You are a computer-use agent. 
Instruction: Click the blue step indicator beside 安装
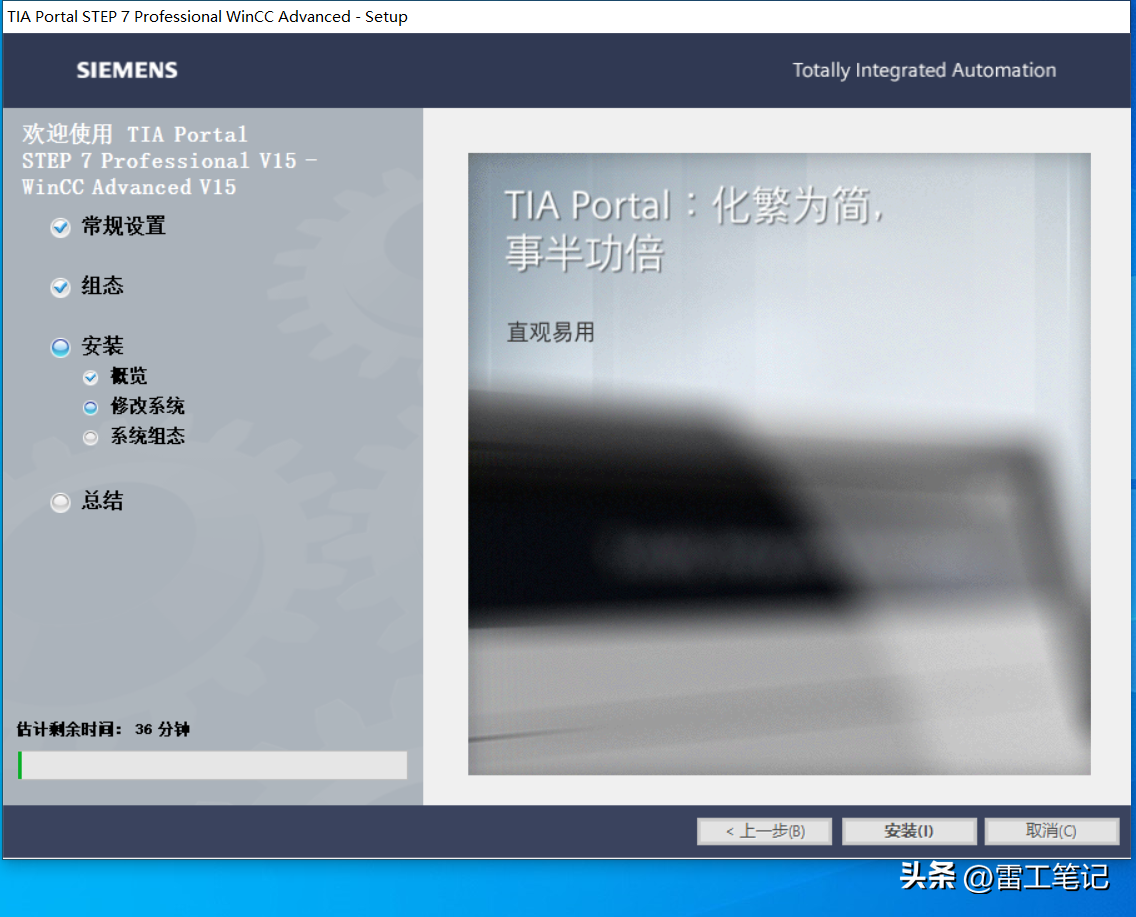click(61, 347)
